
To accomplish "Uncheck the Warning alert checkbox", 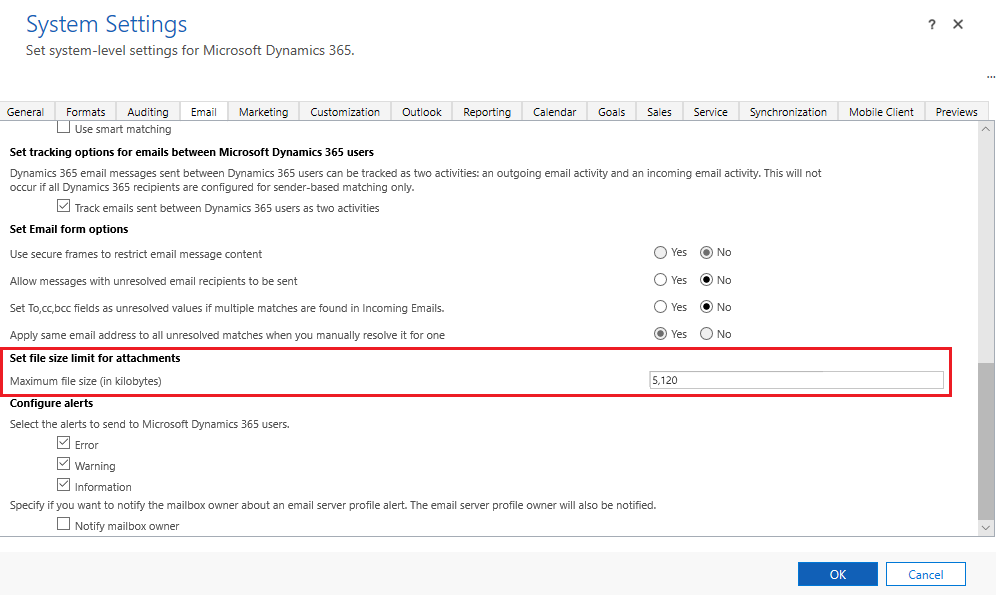I will [64, 464].
